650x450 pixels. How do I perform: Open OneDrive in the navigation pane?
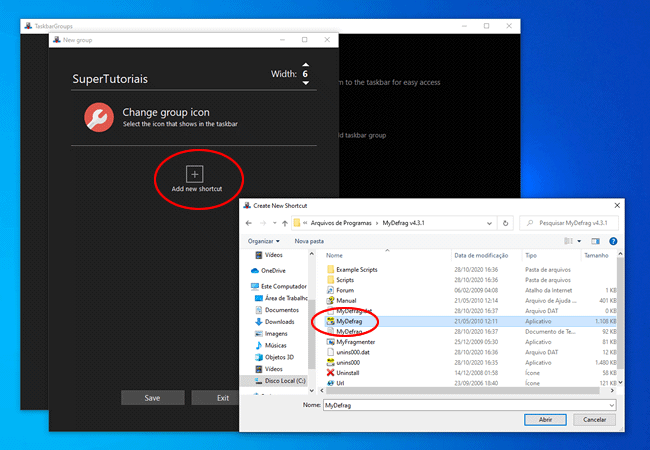pos(274,270)
